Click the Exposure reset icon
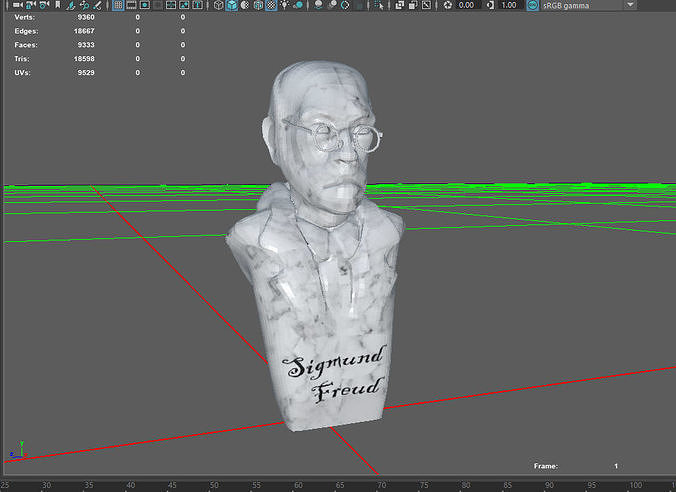676x492 pixels. (x=448, y=5)
